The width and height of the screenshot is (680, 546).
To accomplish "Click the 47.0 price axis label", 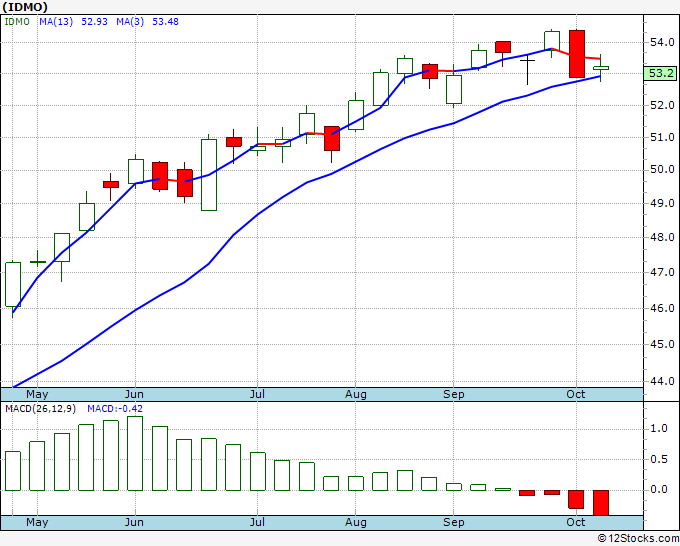I will pyautogui.click(x=662, y=272).
